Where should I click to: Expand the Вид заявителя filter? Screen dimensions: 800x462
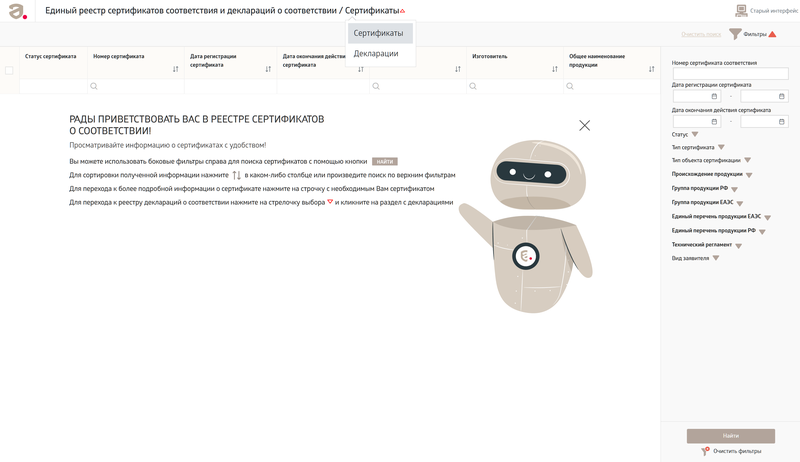point(716,258)
